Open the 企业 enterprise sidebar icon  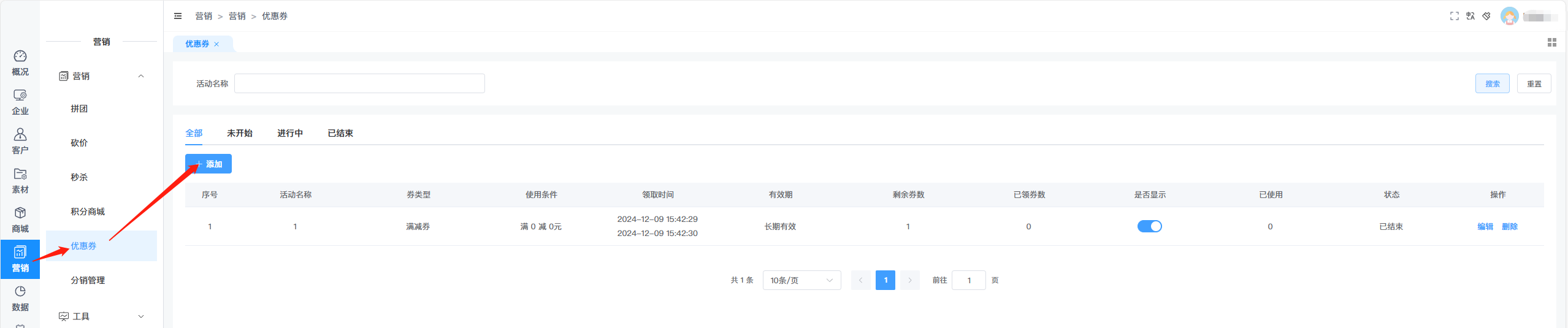(20, 102)
